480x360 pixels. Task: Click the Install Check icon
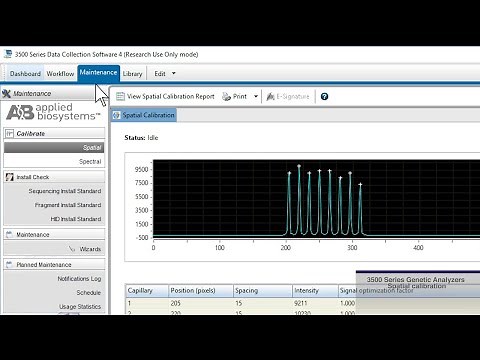click(x=9, y=177)
